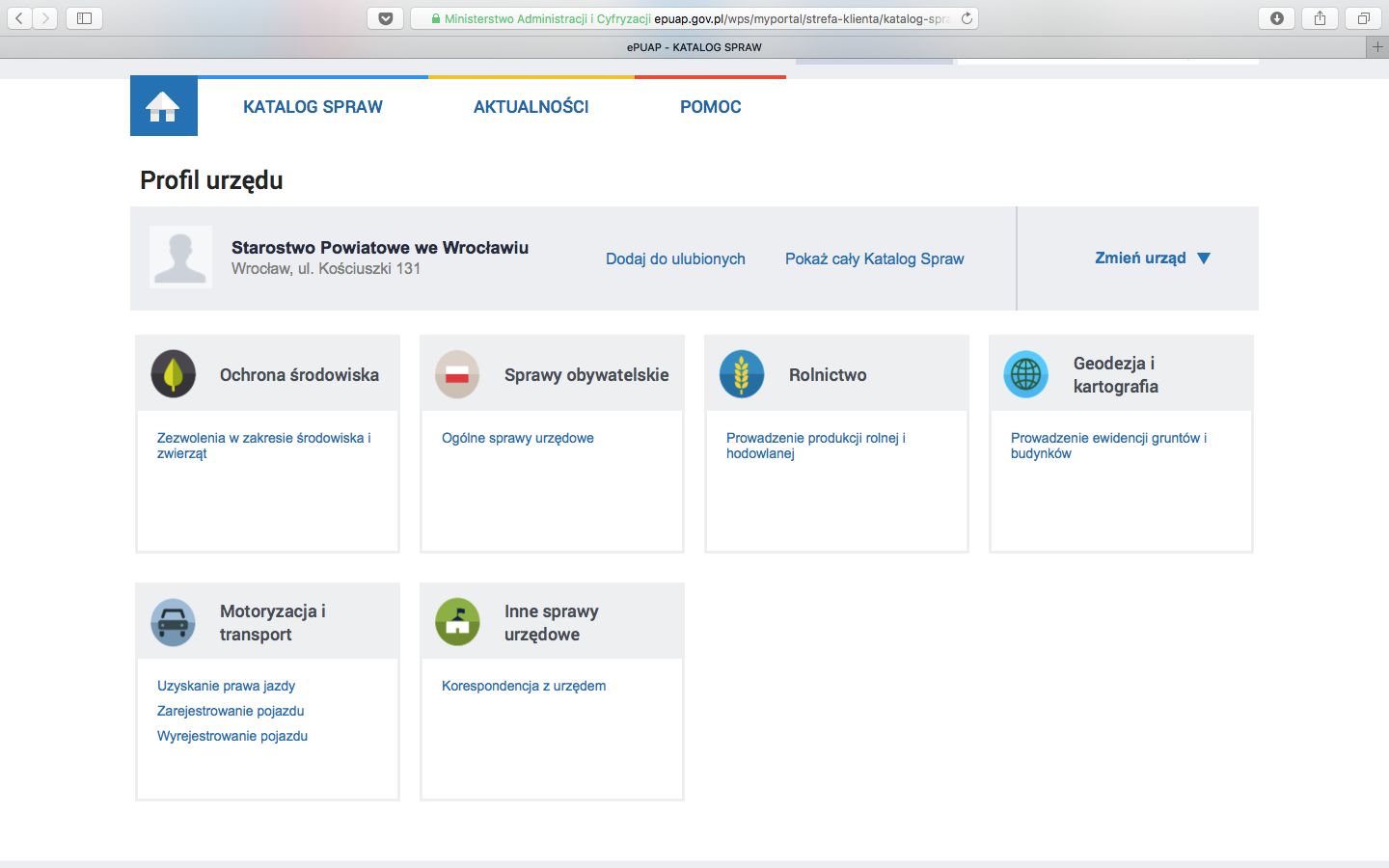Viewport: 1389px width, 868px height.
Task: Click the Motoryzacja i transport category heading
Action: [273, 623]
